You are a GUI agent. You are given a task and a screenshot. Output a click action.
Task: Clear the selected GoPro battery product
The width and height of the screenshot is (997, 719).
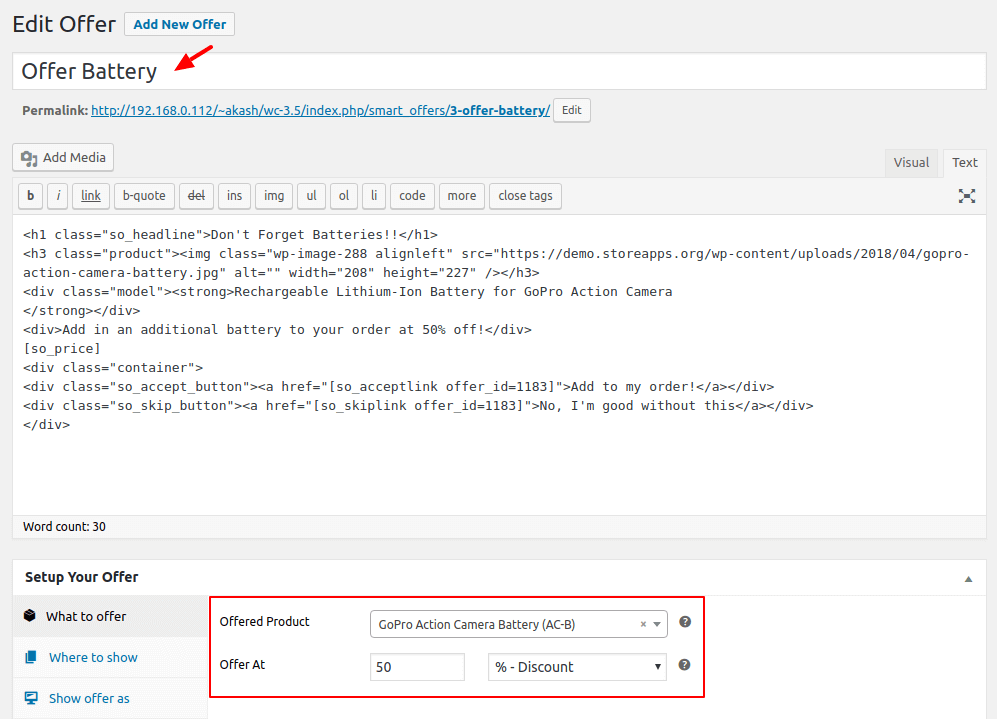click(x=643, y=624)
